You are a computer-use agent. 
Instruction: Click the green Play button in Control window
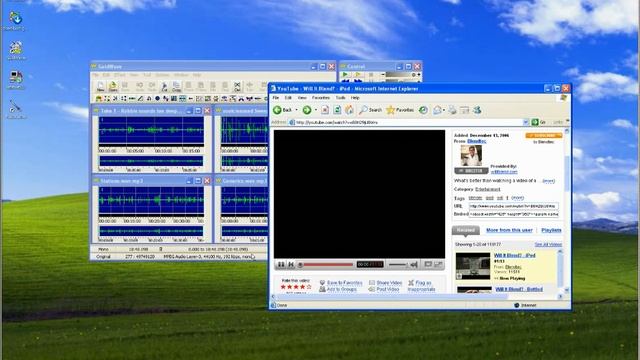[345, 75]
